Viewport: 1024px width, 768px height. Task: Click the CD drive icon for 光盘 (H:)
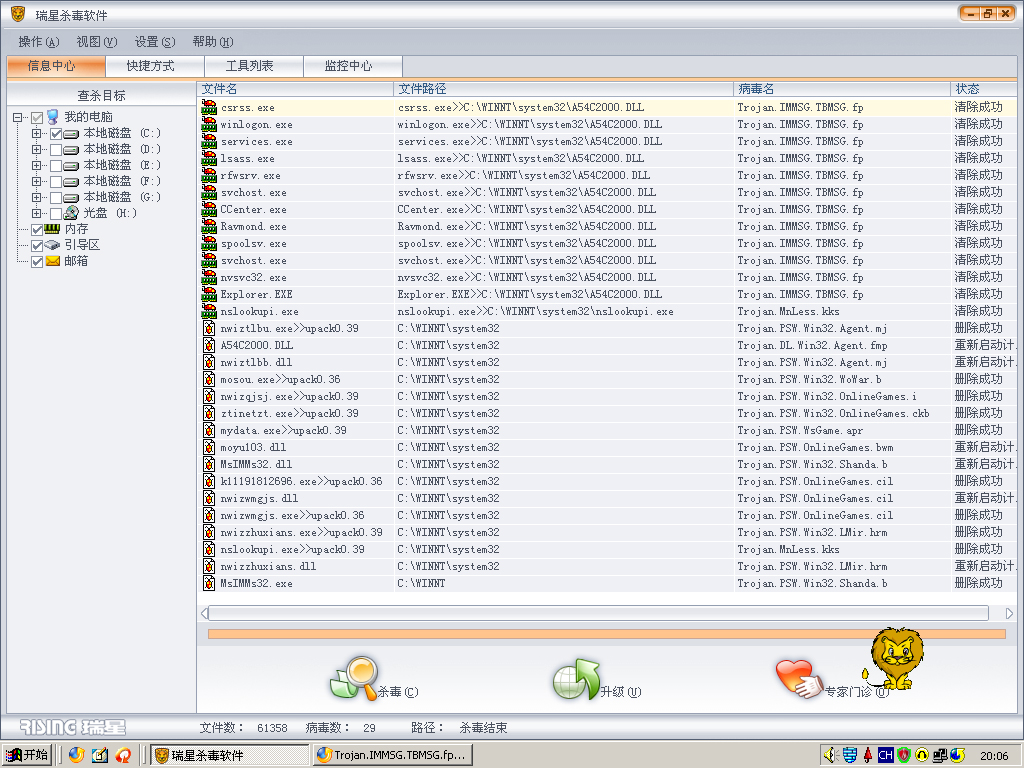[x=72, y=213]
